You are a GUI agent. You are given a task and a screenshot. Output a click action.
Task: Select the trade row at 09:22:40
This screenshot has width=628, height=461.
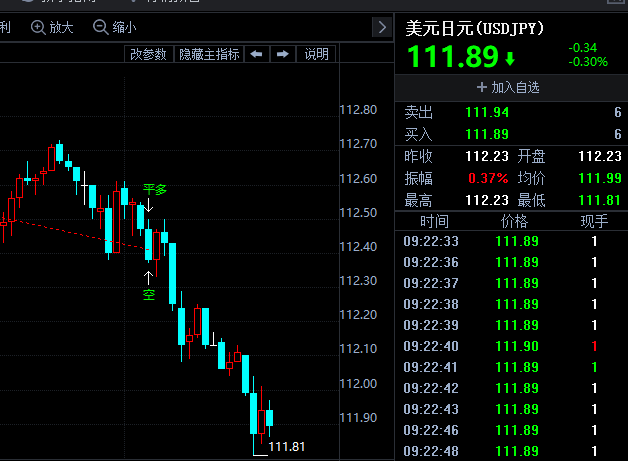(511, 346)
